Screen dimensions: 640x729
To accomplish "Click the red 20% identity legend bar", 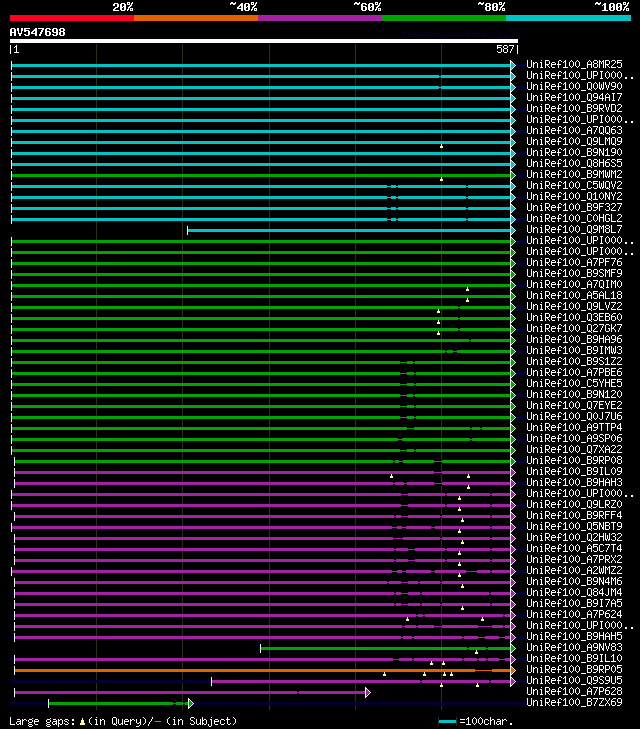I will [x=72, y=18].
